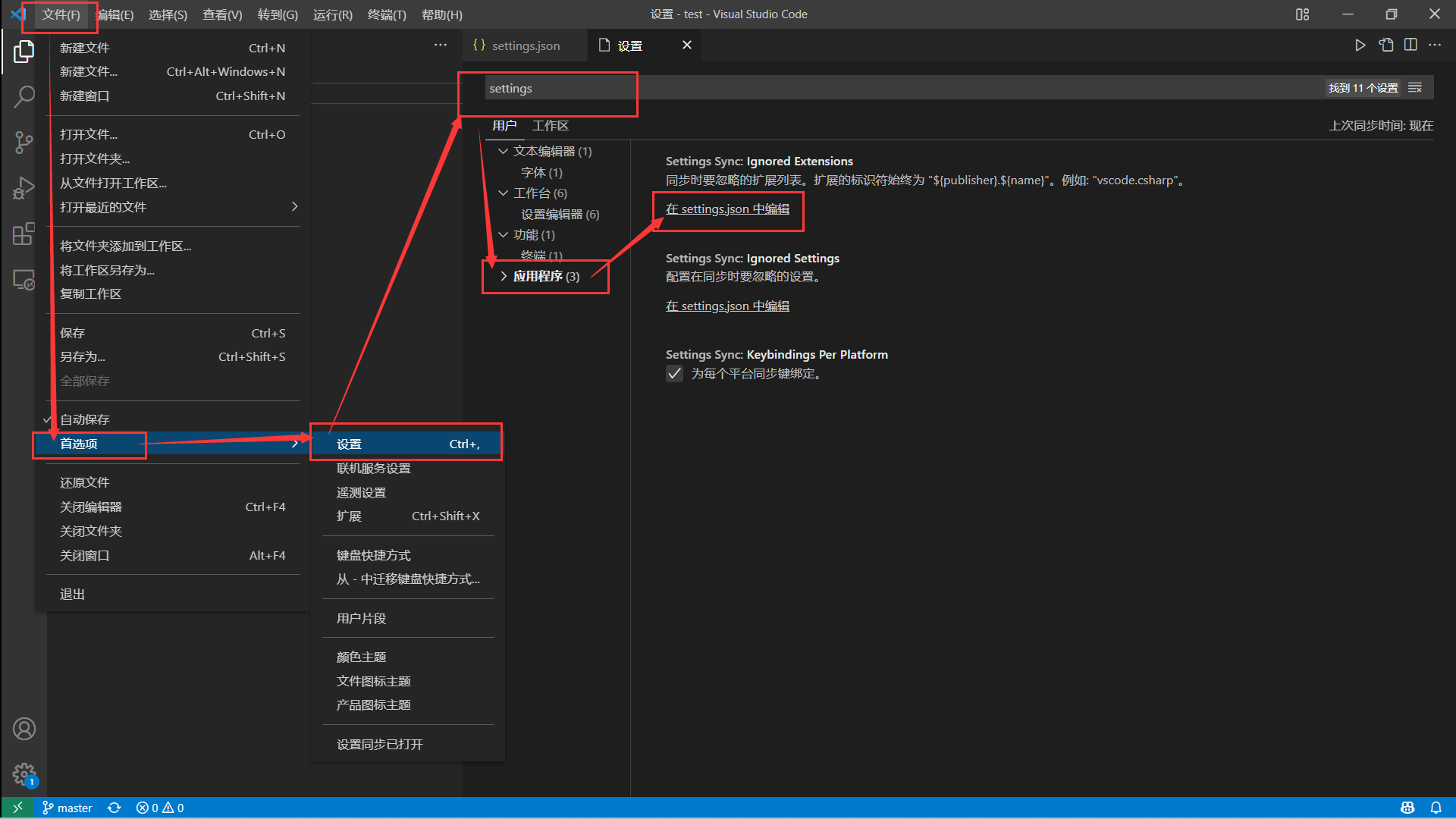1456x819 pixels.
Task: Synchronize changes via status bar icon
Action: 114,808
